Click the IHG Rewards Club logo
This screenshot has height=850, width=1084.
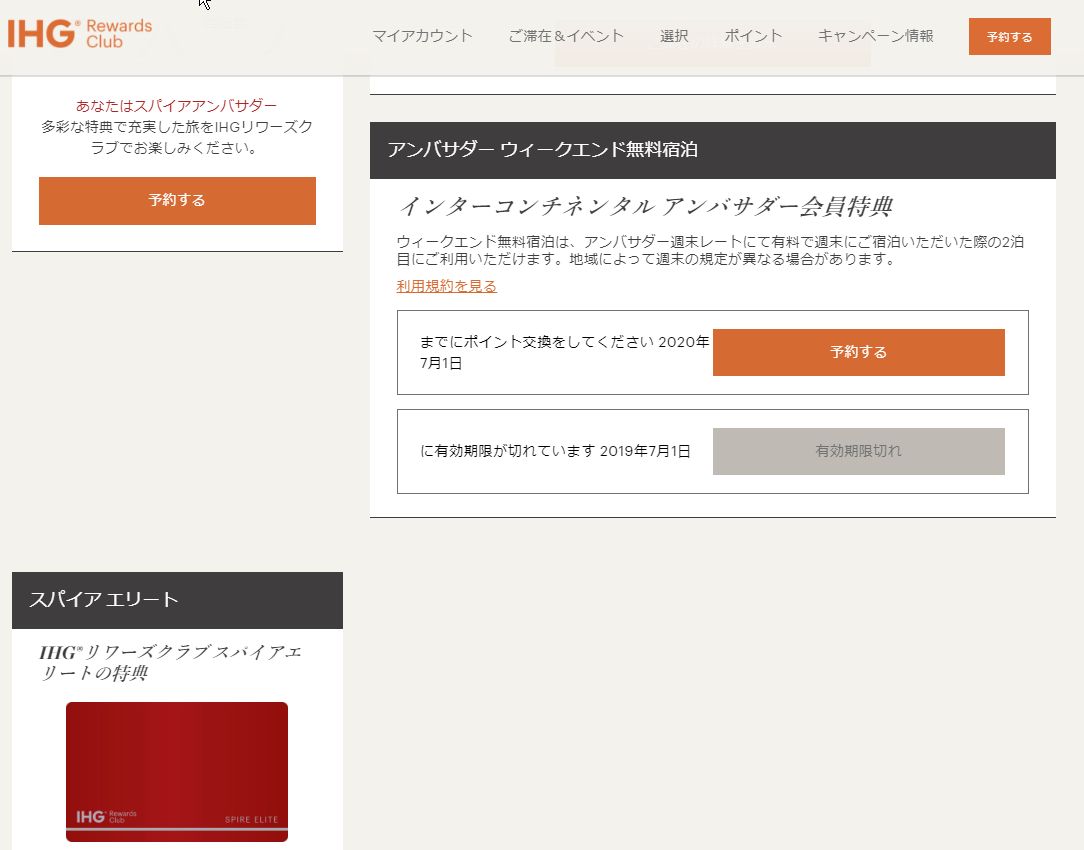tap(80, 33)
